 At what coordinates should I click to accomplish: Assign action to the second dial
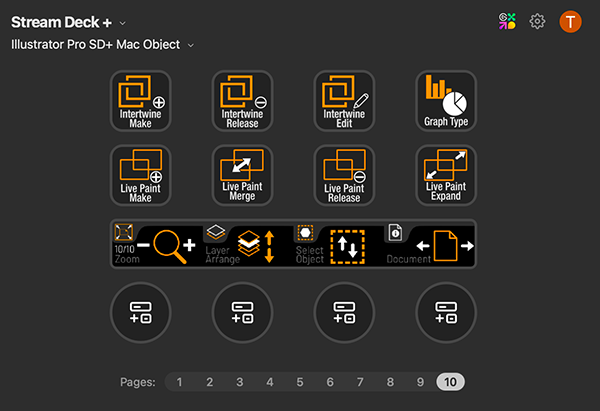click(x=242, y=313)
